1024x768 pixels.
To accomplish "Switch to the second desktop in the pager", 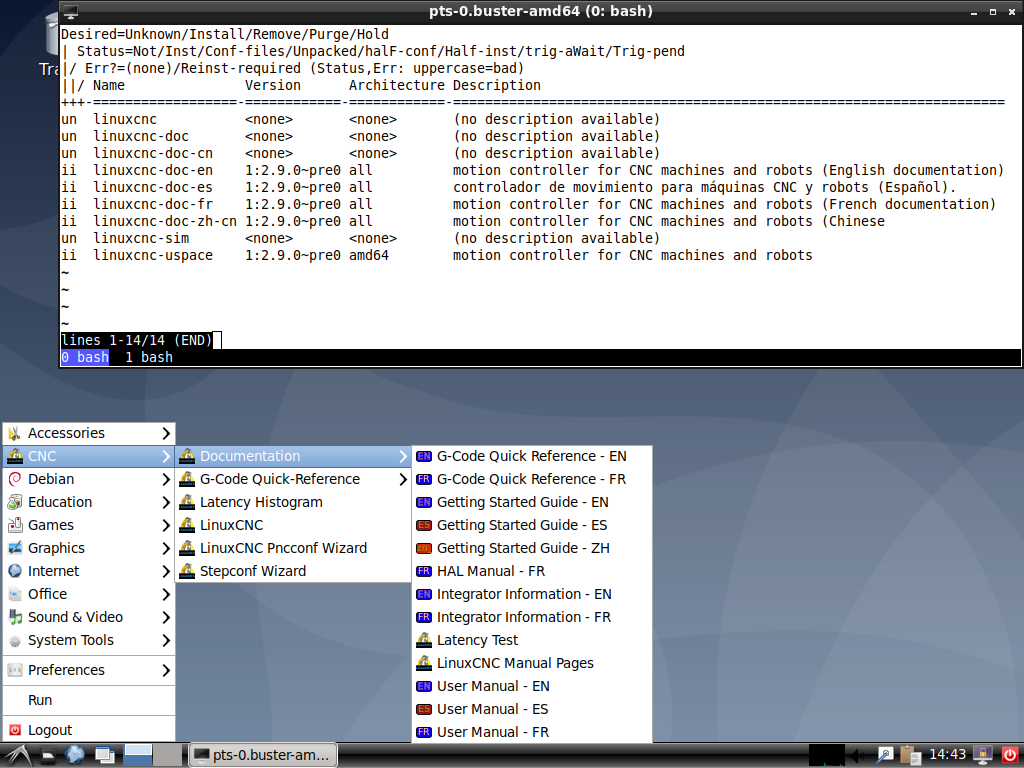I will 168,756.
